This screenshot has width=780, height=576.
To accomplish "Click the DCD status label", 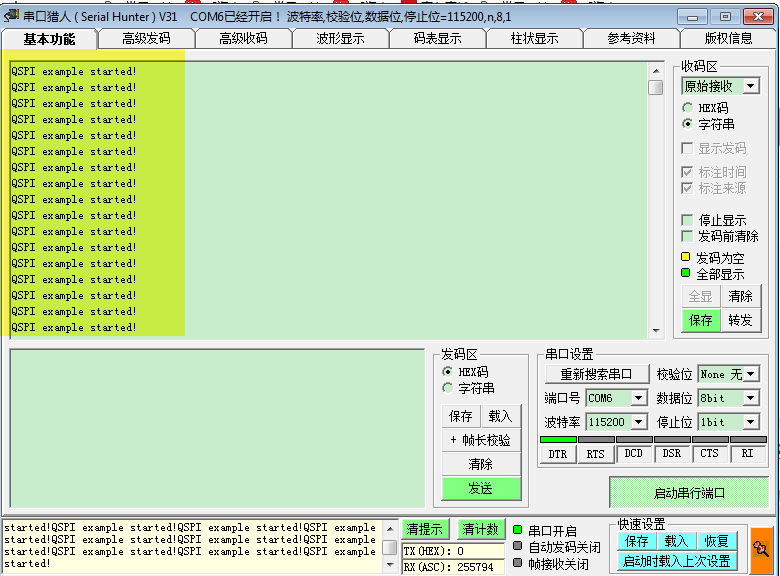I will pyautogui.click(x=634, y=453).
